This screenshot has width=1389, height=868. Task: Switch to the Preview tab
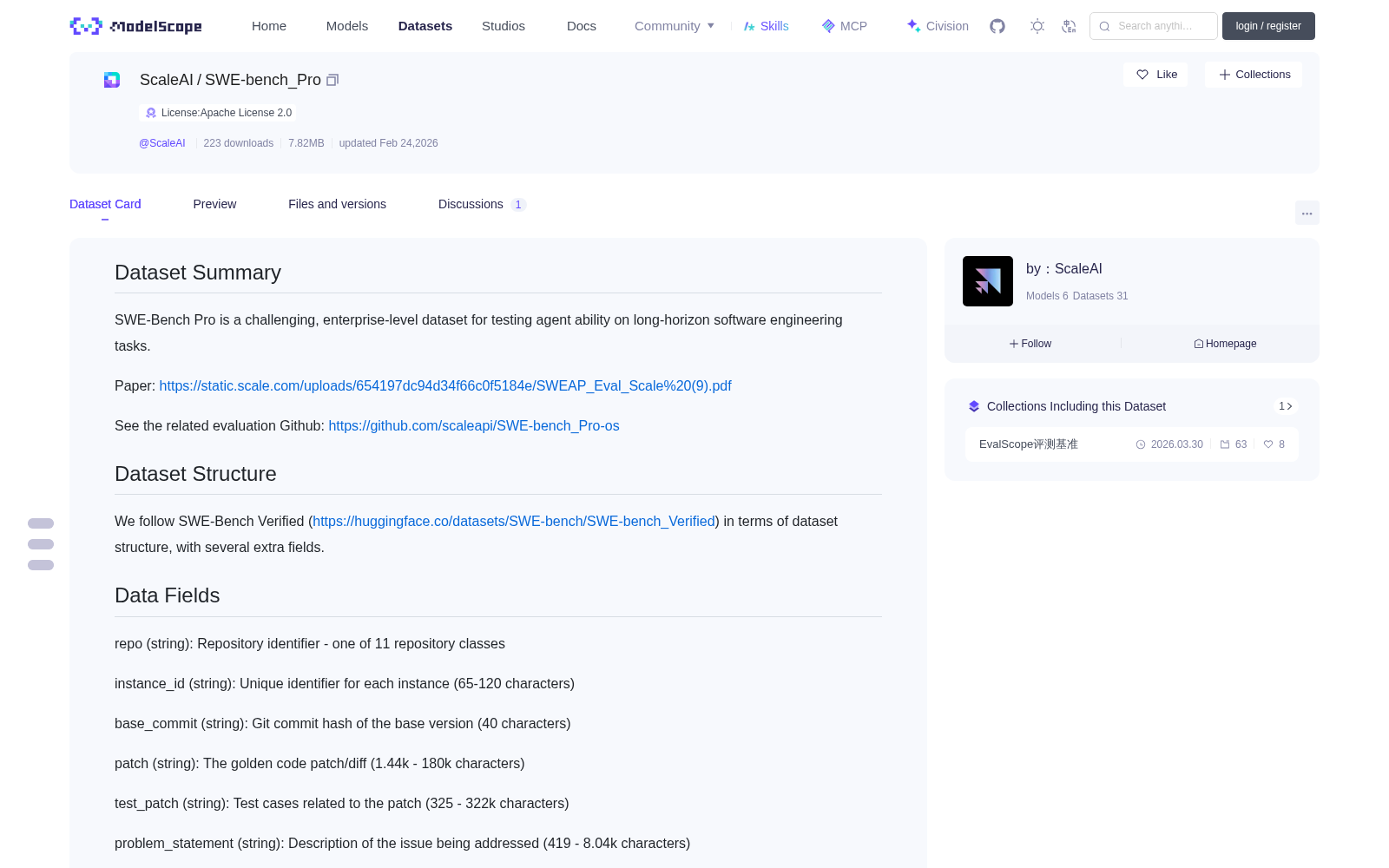tap(214, 204)
